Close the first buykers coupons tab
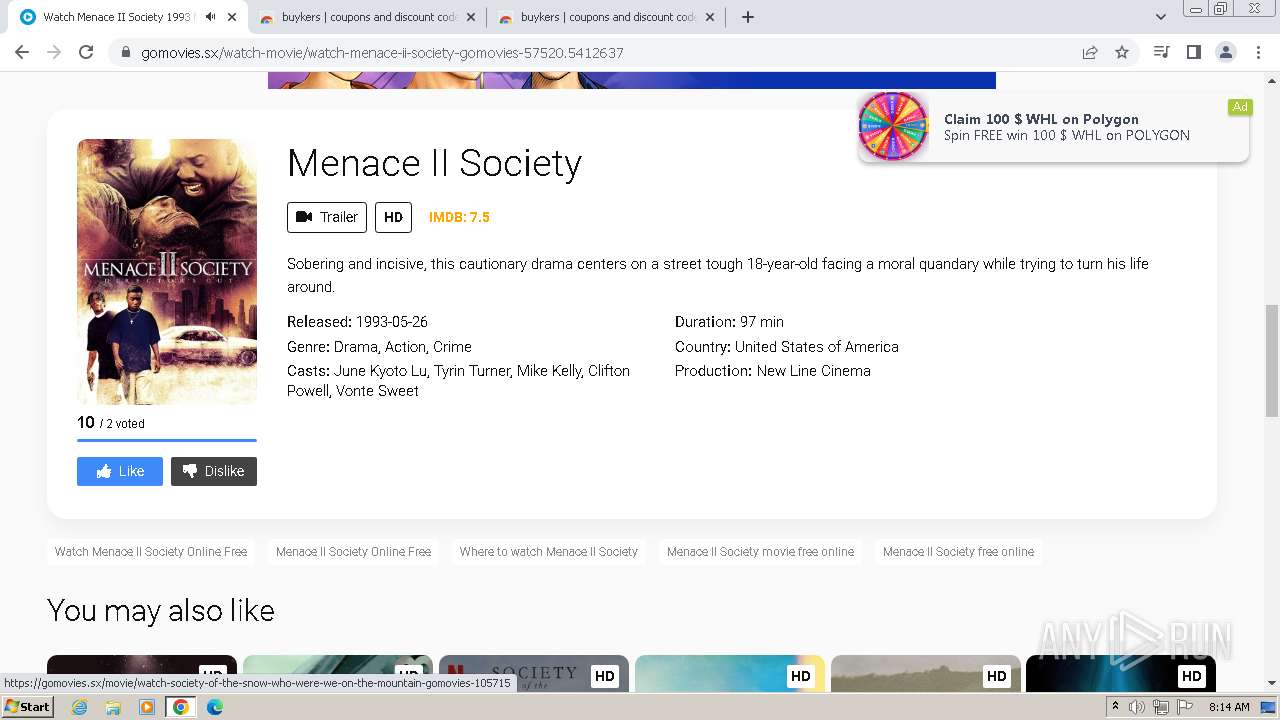Viewport: 1280px width, 720px height. point(472,17)
